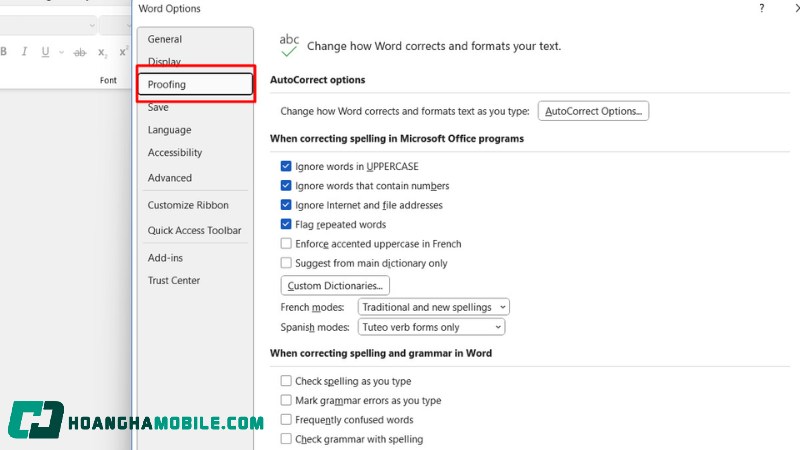Click 'When correcting spelling and grammar in Word' heading
Viewport: 800px width, 450px height.
pyautogui.click(x=381, y=354)
